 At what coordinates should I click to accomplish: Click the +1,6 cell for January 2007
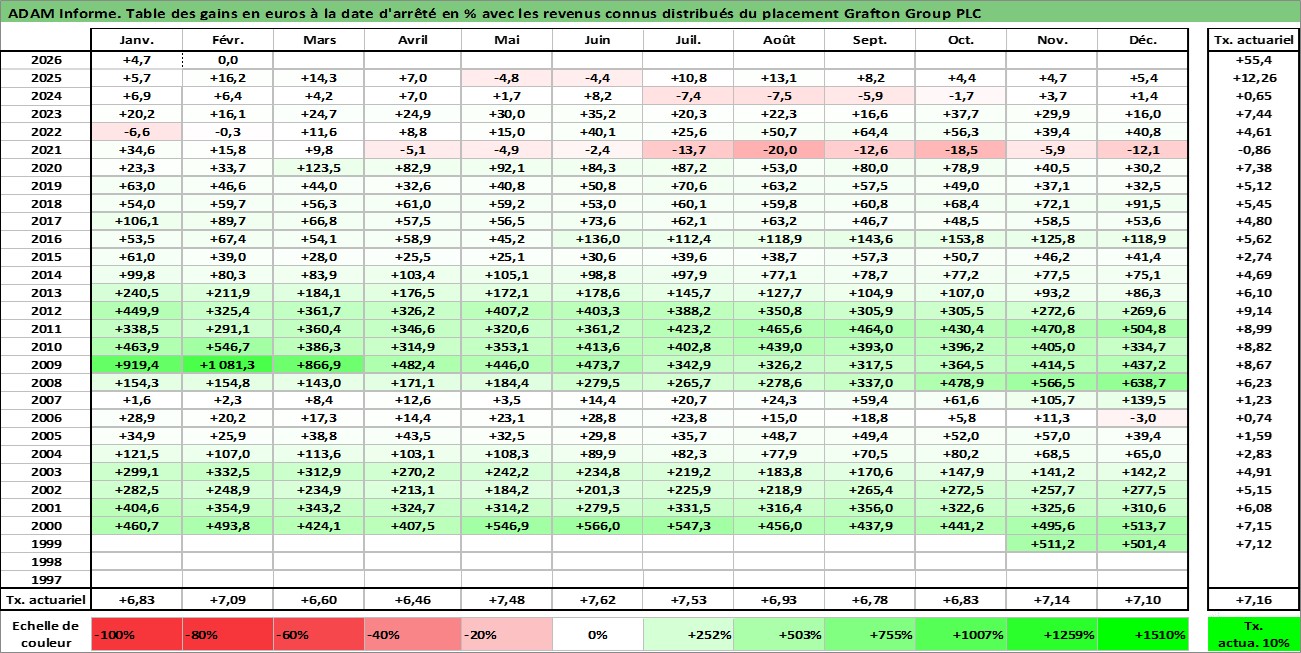136,401
